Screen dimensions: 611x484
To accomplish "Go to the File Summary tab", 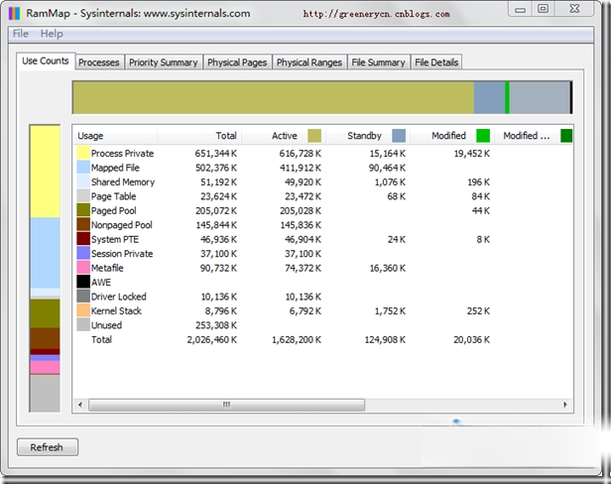I will [x=378, y=62].
